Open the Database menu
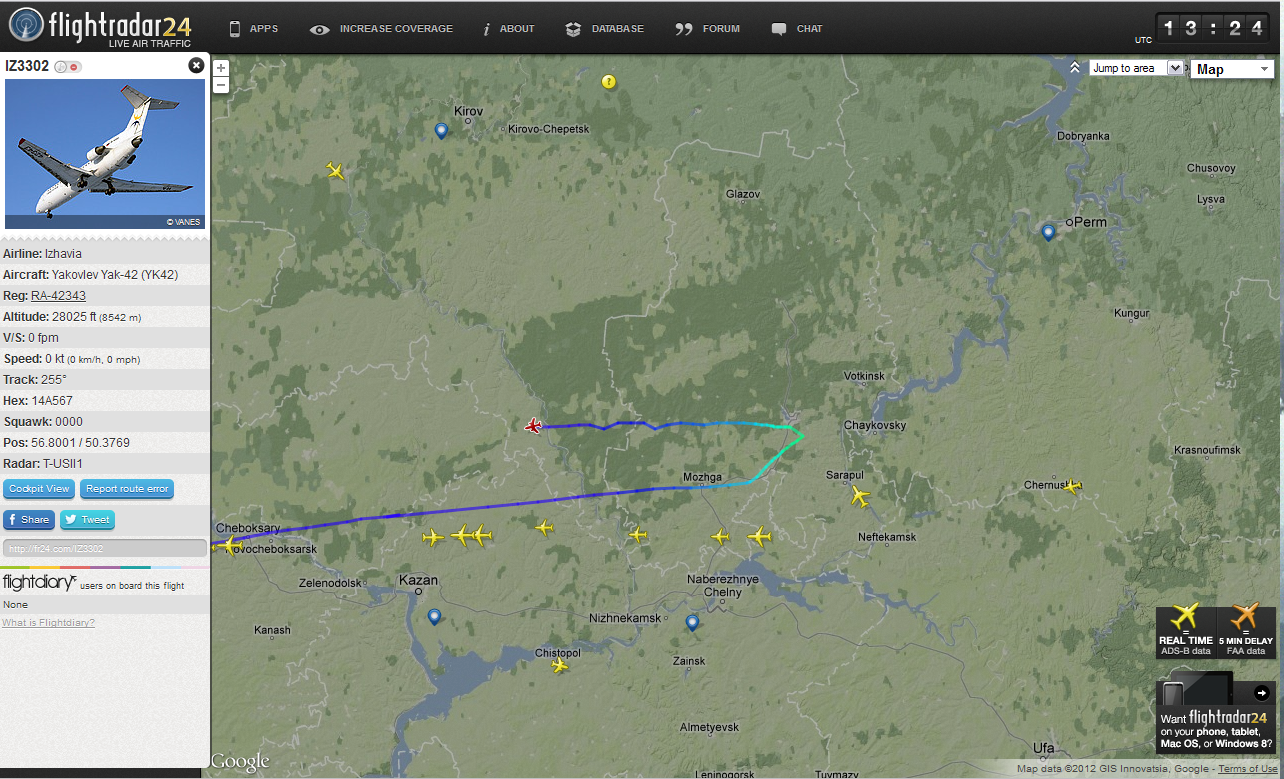This screenshot has height=779, width=1284. [x=605, y=29]
